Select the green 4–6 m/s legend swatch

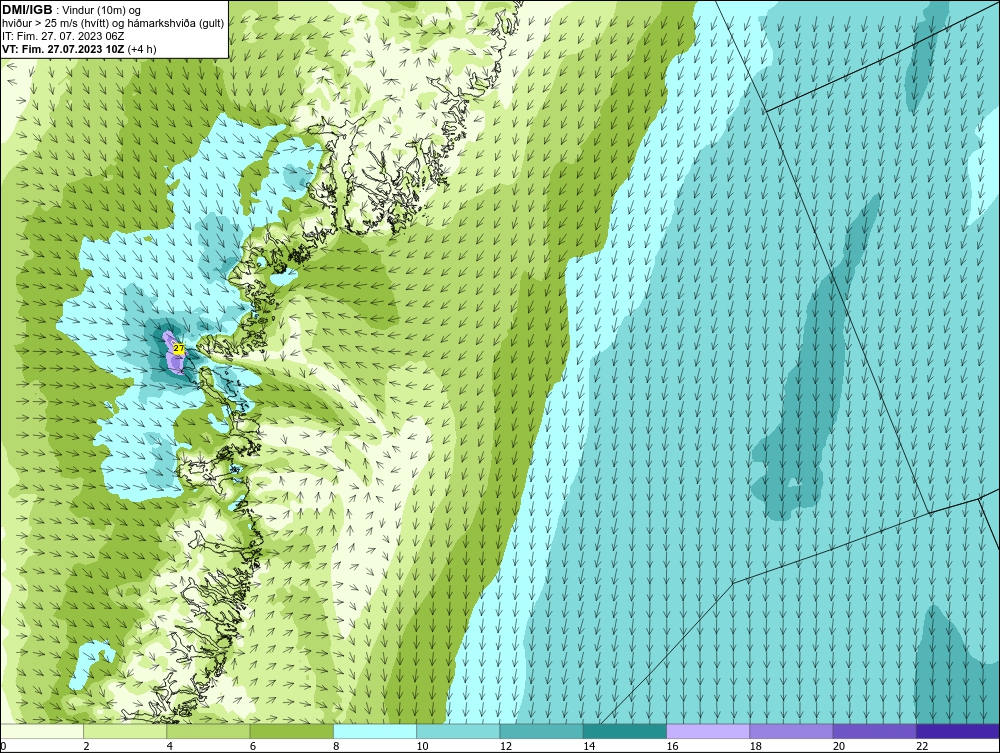[x=209, y=731]
